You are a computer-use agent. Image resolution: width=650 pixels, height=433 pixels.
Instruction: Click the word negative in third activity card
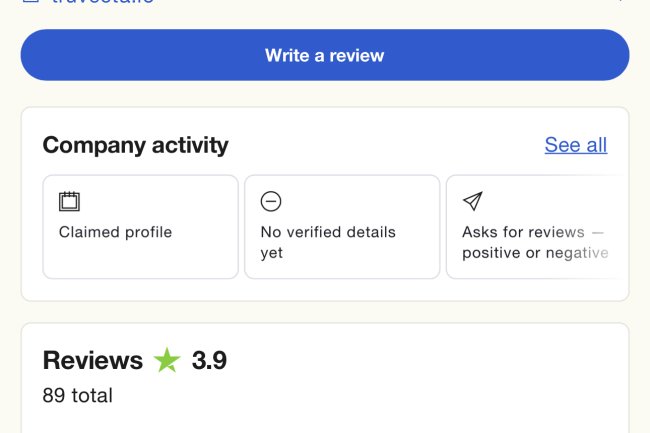click(x=575, y=253)
